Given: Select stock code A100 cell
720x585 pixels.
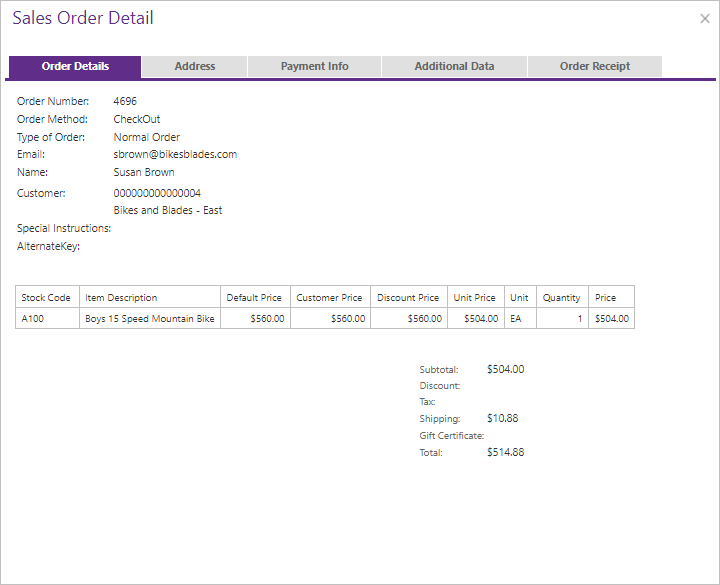Looking at the screenshot, I should [x=33, y=319].
